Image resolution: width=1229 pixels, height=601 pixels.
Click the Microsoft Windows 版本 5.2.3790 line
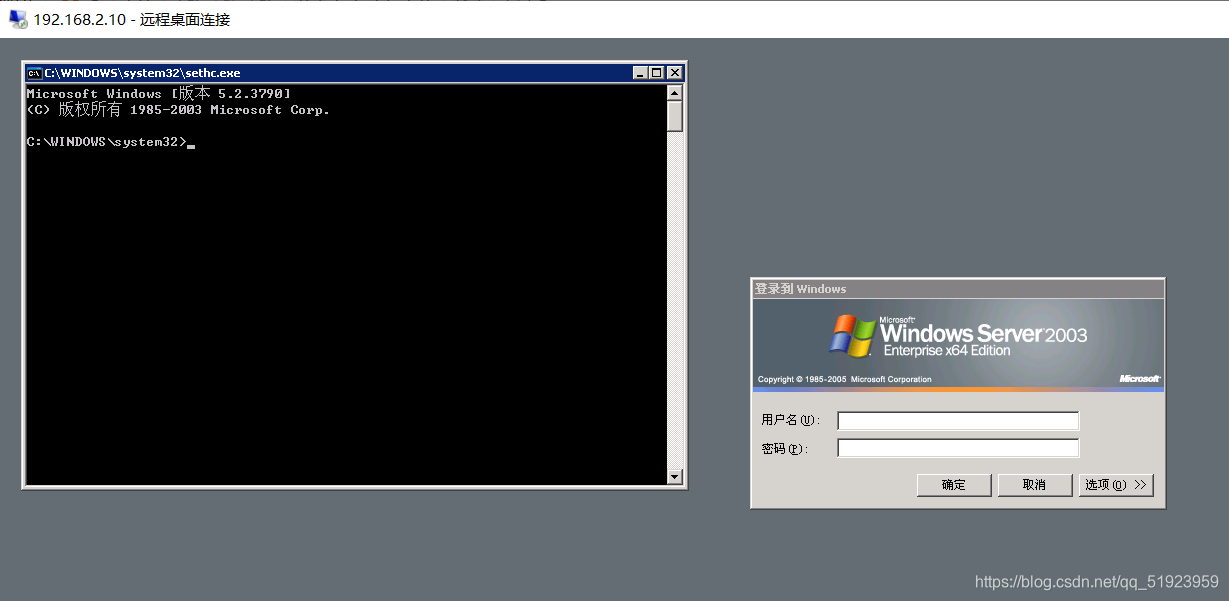coord(158,93)
